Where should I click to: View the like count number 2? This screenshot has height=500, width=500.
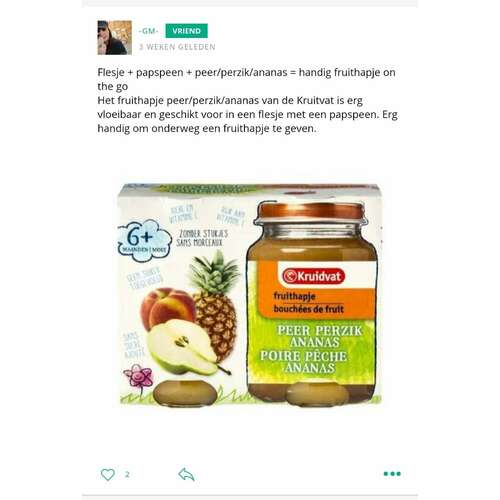[127, 474]
